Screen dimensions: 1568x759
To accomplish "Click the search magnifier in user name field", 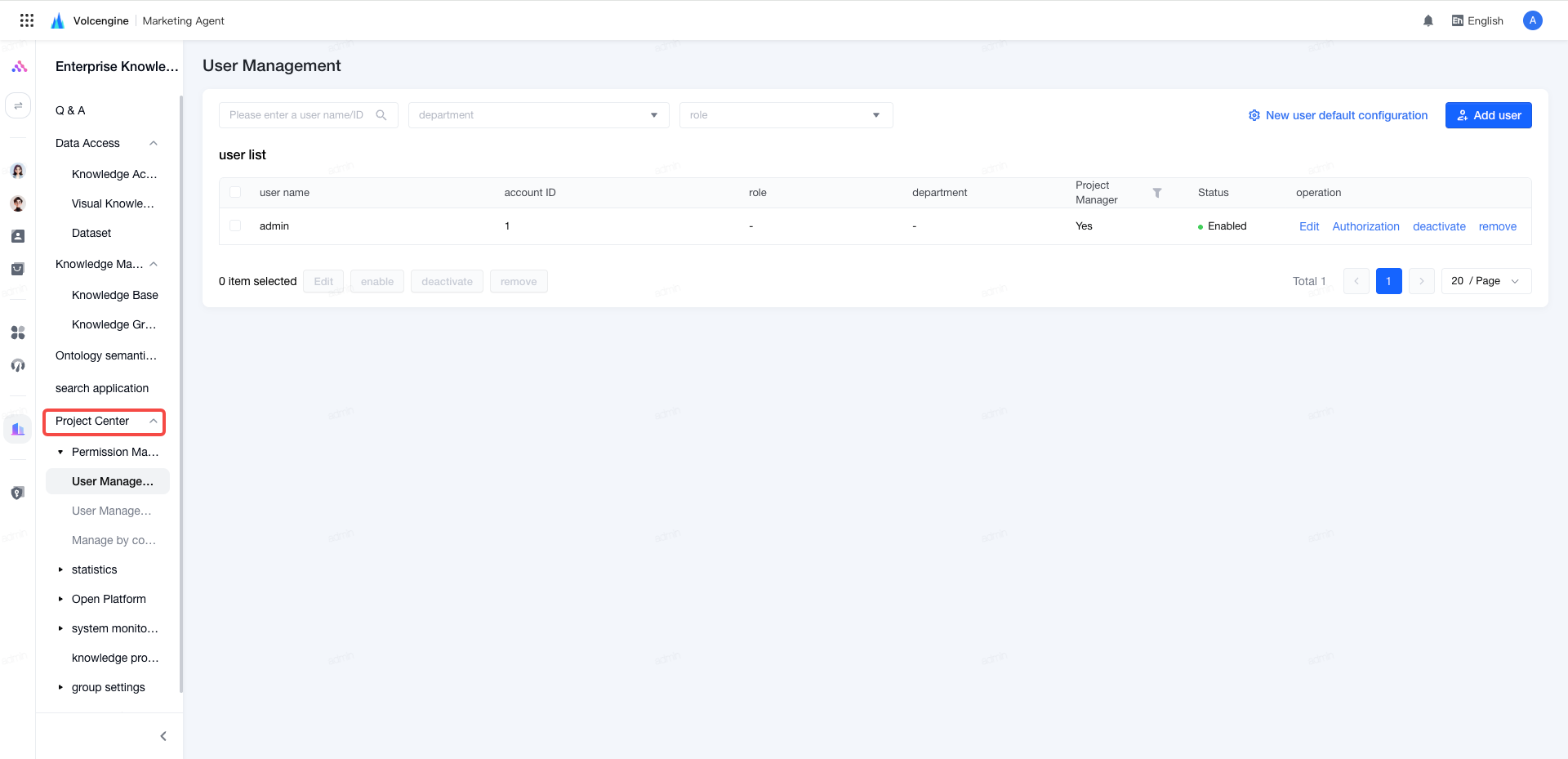I will (x=381, y=115).
